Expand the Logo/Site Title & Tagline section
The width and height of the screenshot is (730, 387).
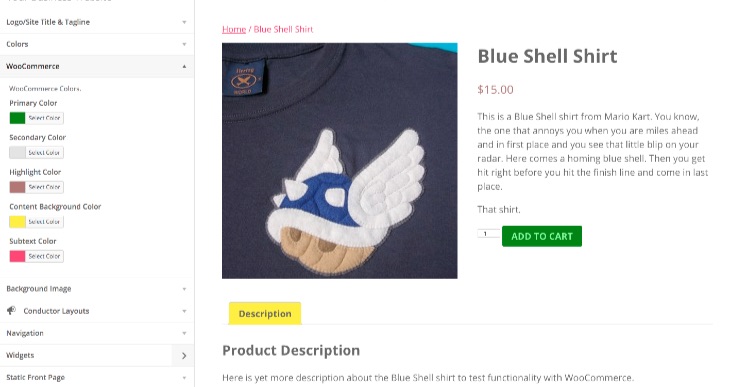[x=97, y=22]
